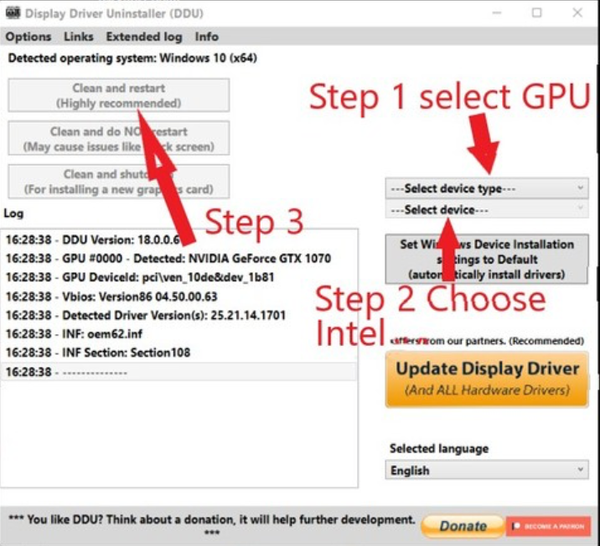The height and width of the screenshot is (546, 600).
Task: Click the orange Update Display Driver button
Action: tap(486, 378)
